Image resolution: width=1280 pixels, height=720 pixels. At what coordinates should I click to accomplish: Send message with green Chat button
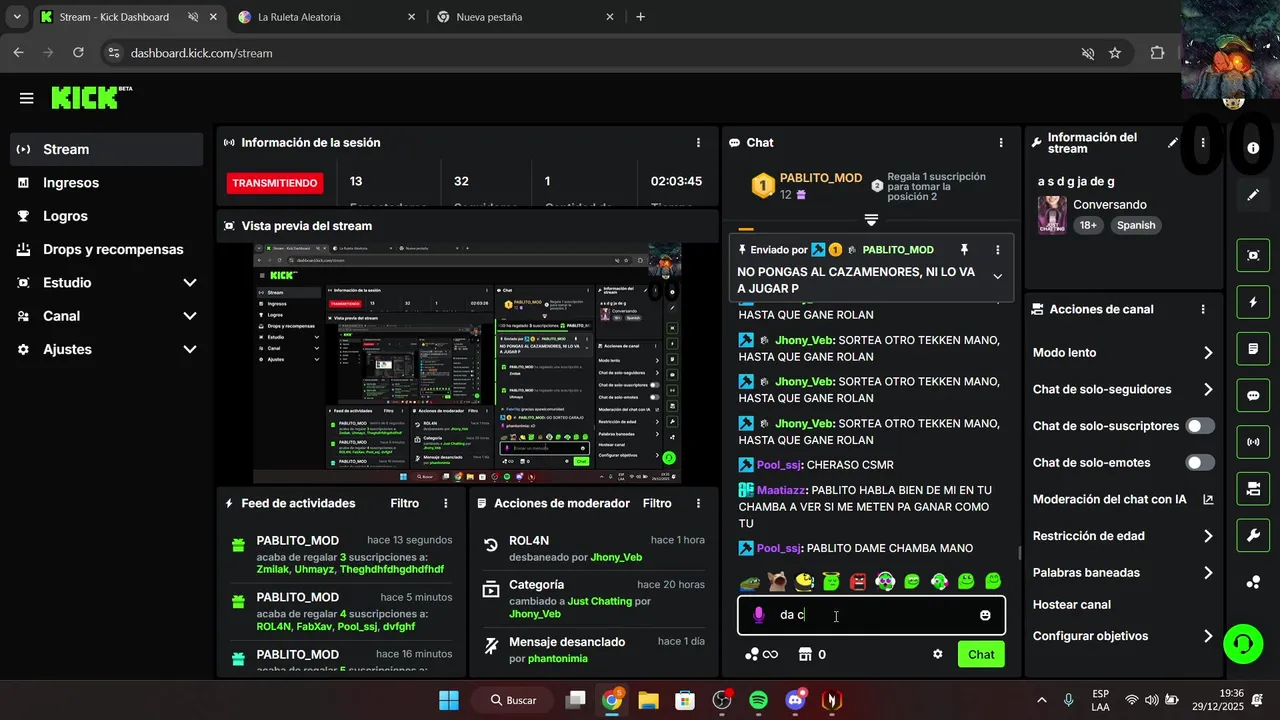(981, 654)
